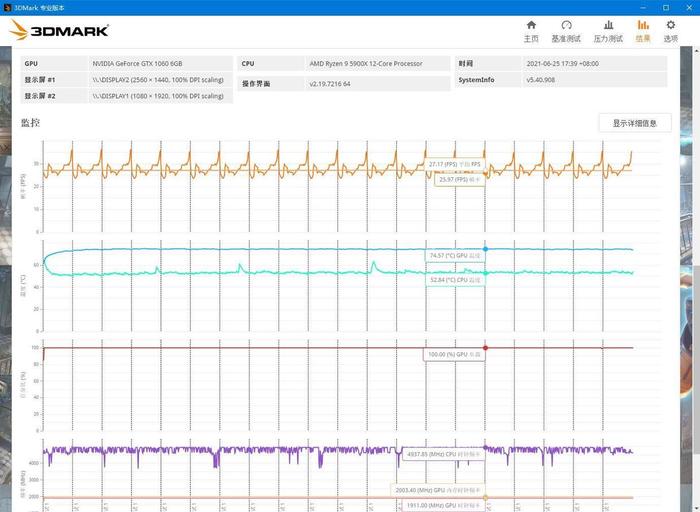Click the stress test bar-chart icon
The image size is (700, 512).
pyautogui.click(x=608, y=25)
